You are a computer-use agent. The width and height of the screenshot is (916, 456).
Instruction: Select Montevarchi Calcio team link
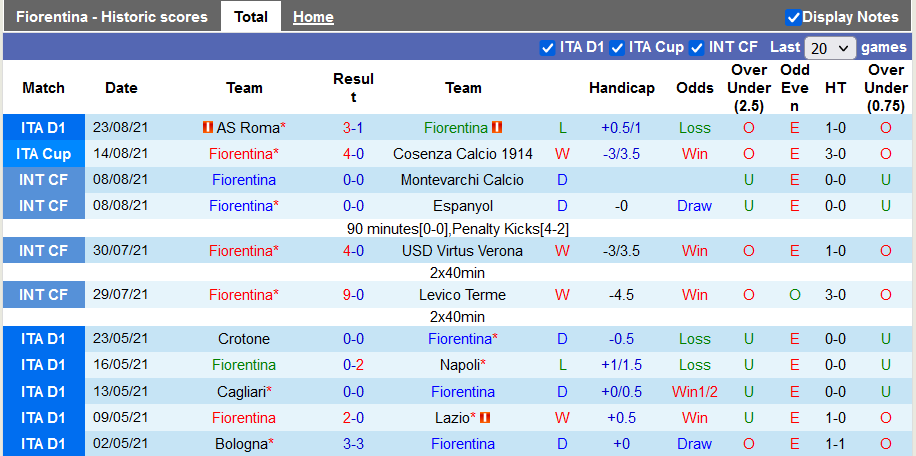[x=462, y=180]
